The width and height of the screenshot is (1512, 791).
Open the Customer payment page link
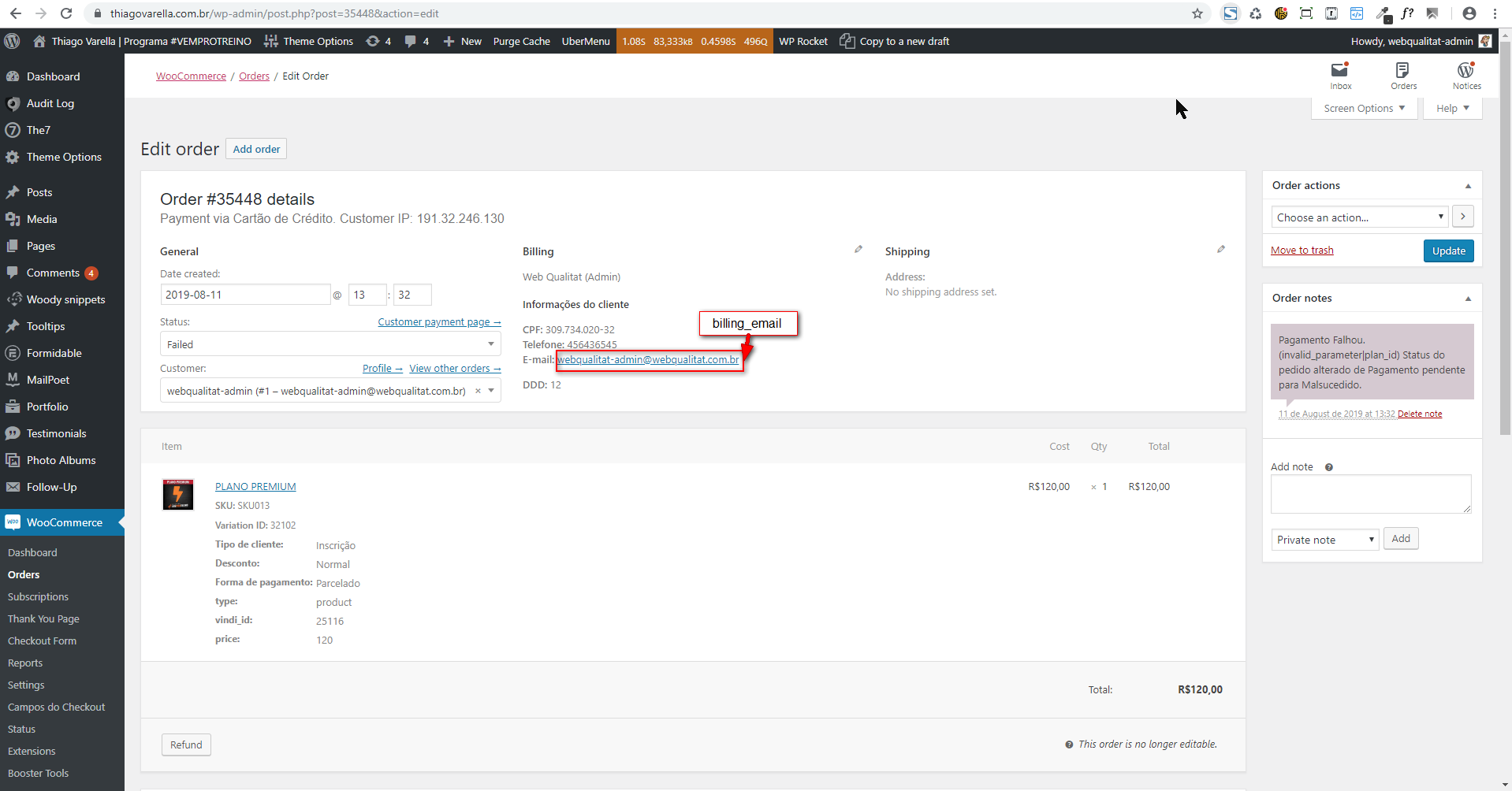439,321
